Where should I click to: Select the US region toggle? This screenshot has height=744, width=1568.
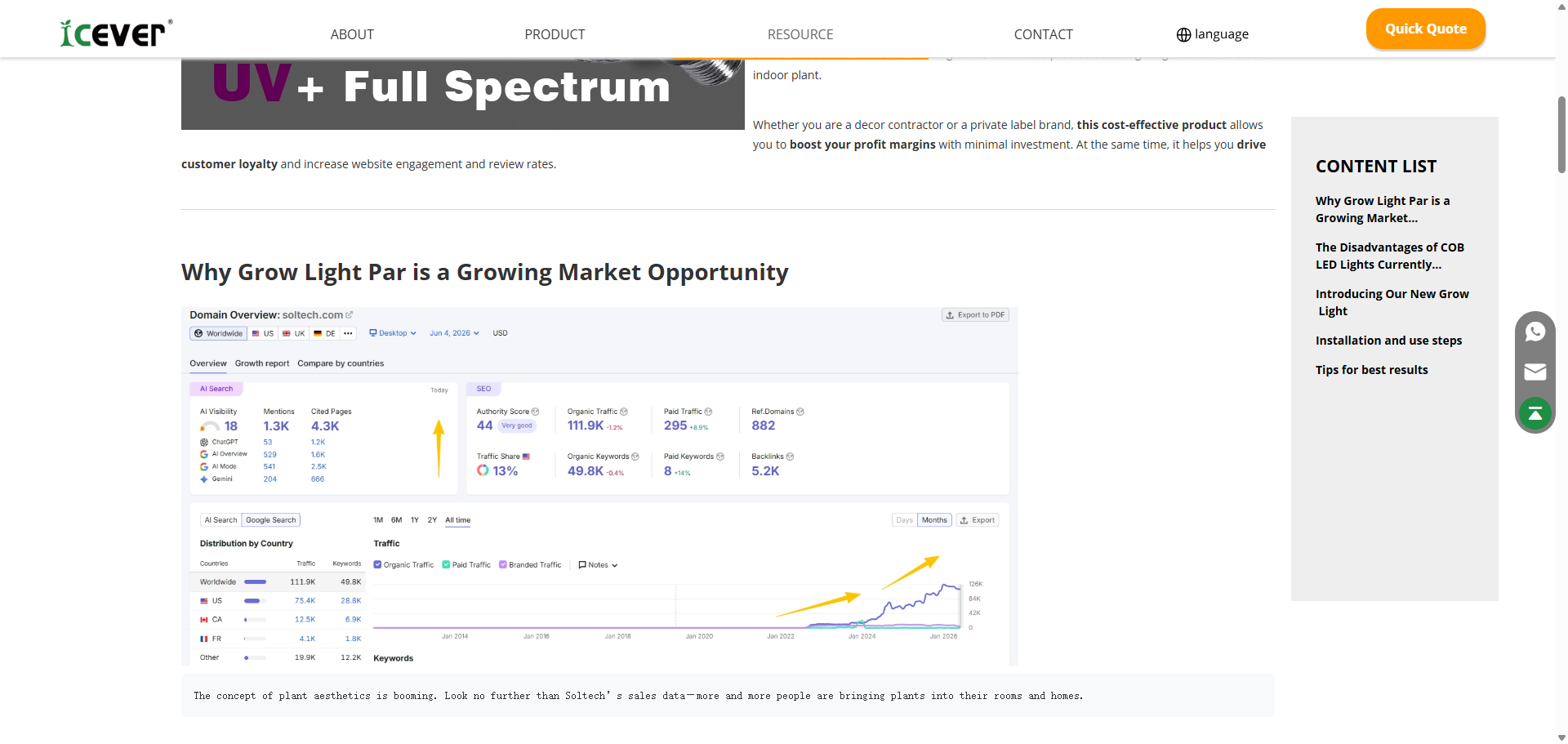[x=263, y=333]
